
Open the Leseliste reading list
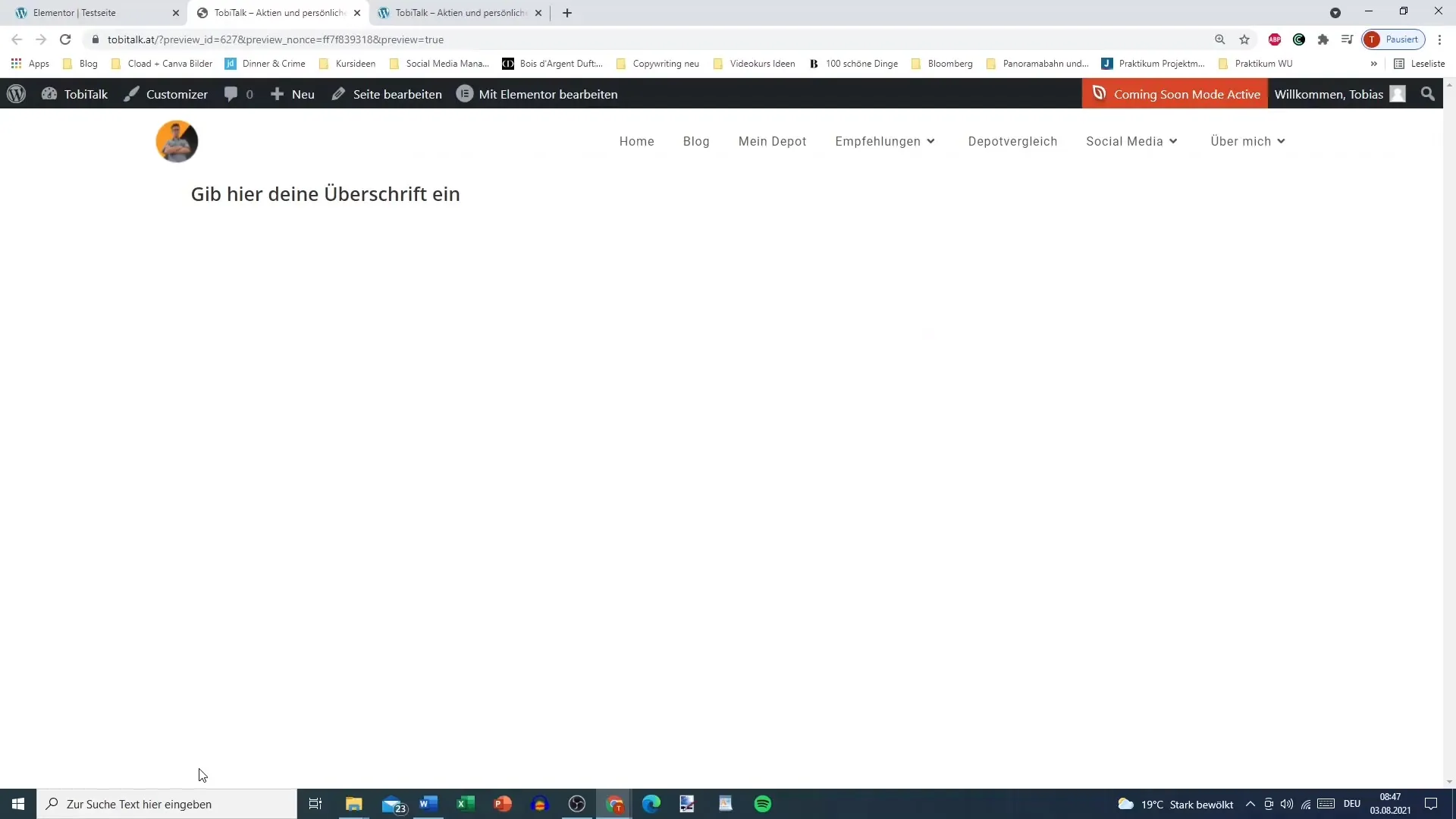(x=1420, y=64)
